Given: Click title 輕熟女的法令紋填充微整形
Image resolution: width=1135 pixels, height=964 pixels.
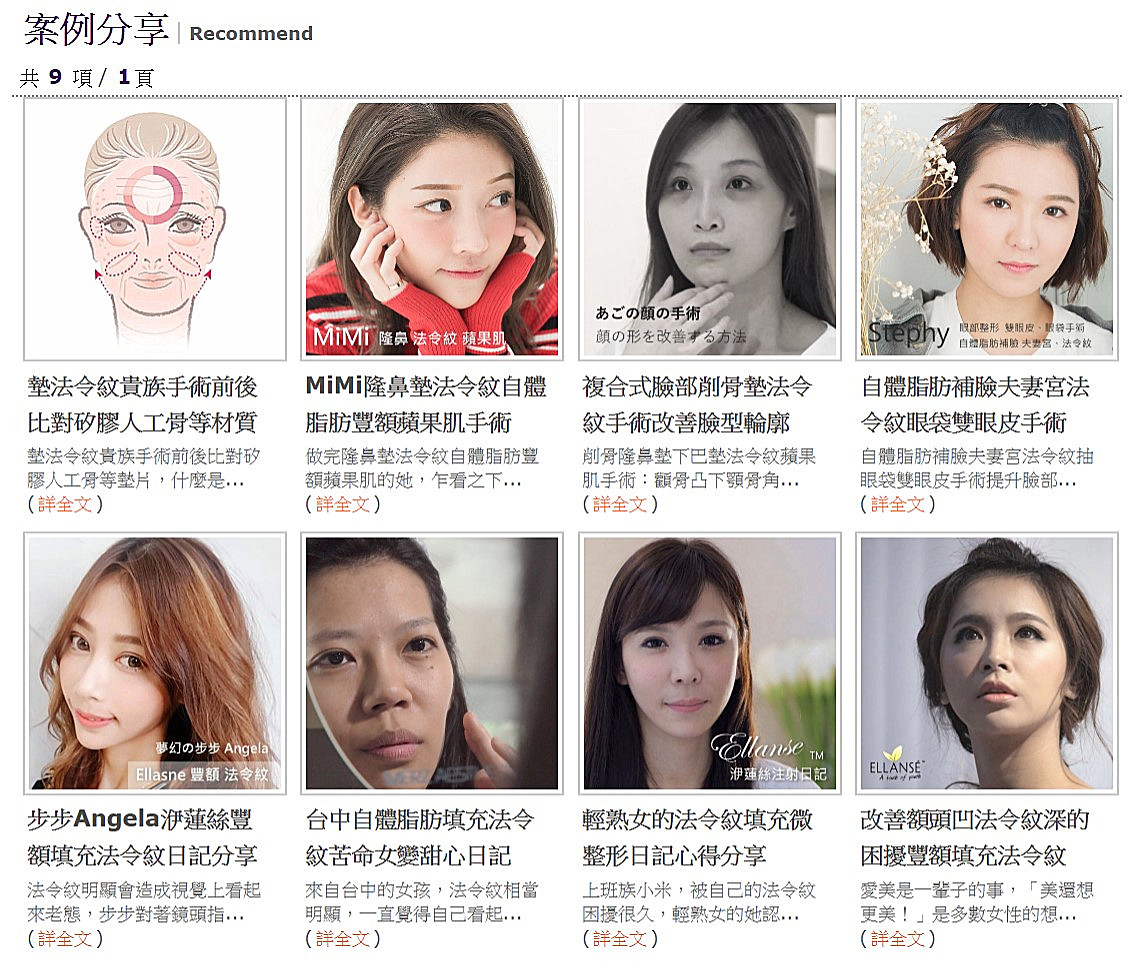Looking at the screenshot, I should point(697,838).
